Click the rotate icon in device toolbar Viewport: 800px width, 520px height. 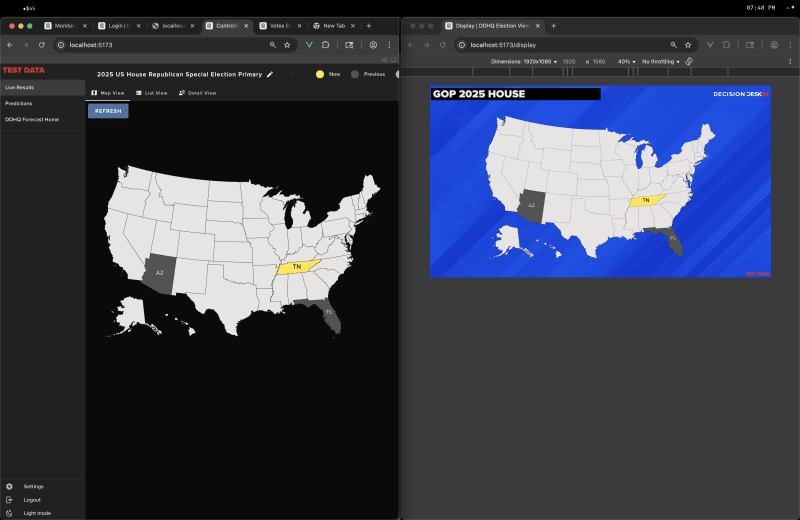689,62
